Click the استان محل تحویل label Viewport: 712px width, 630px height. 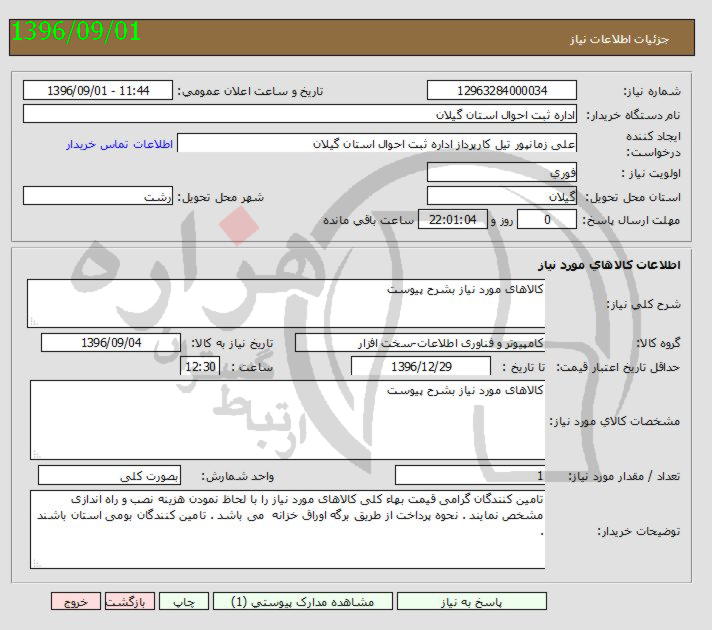pos(633,197)
